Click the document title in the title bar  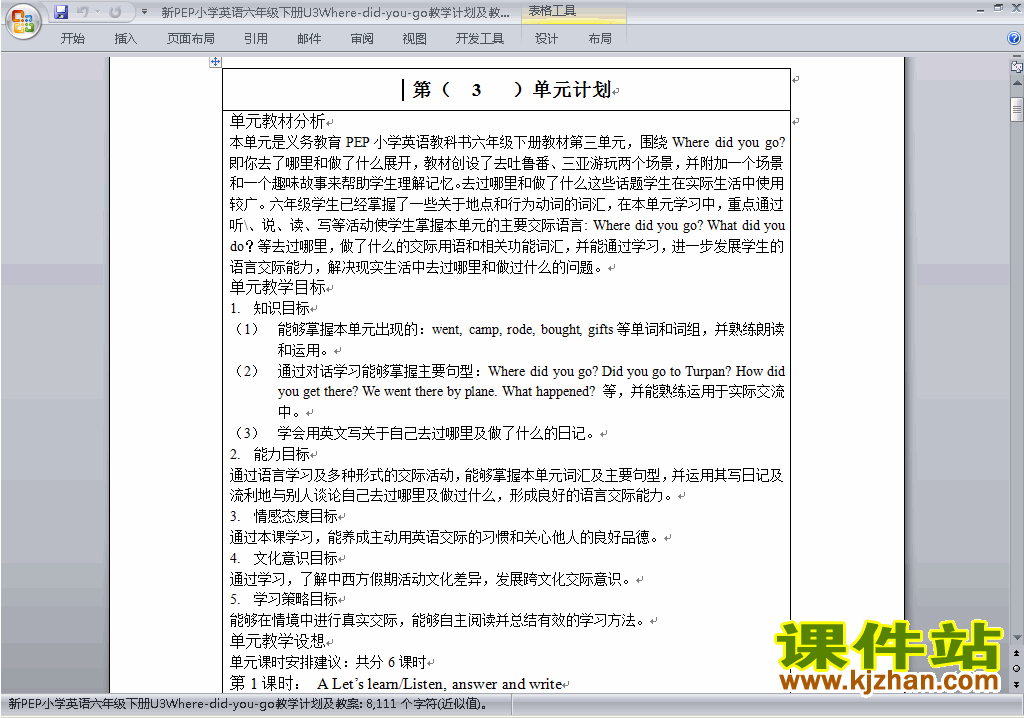335,12
